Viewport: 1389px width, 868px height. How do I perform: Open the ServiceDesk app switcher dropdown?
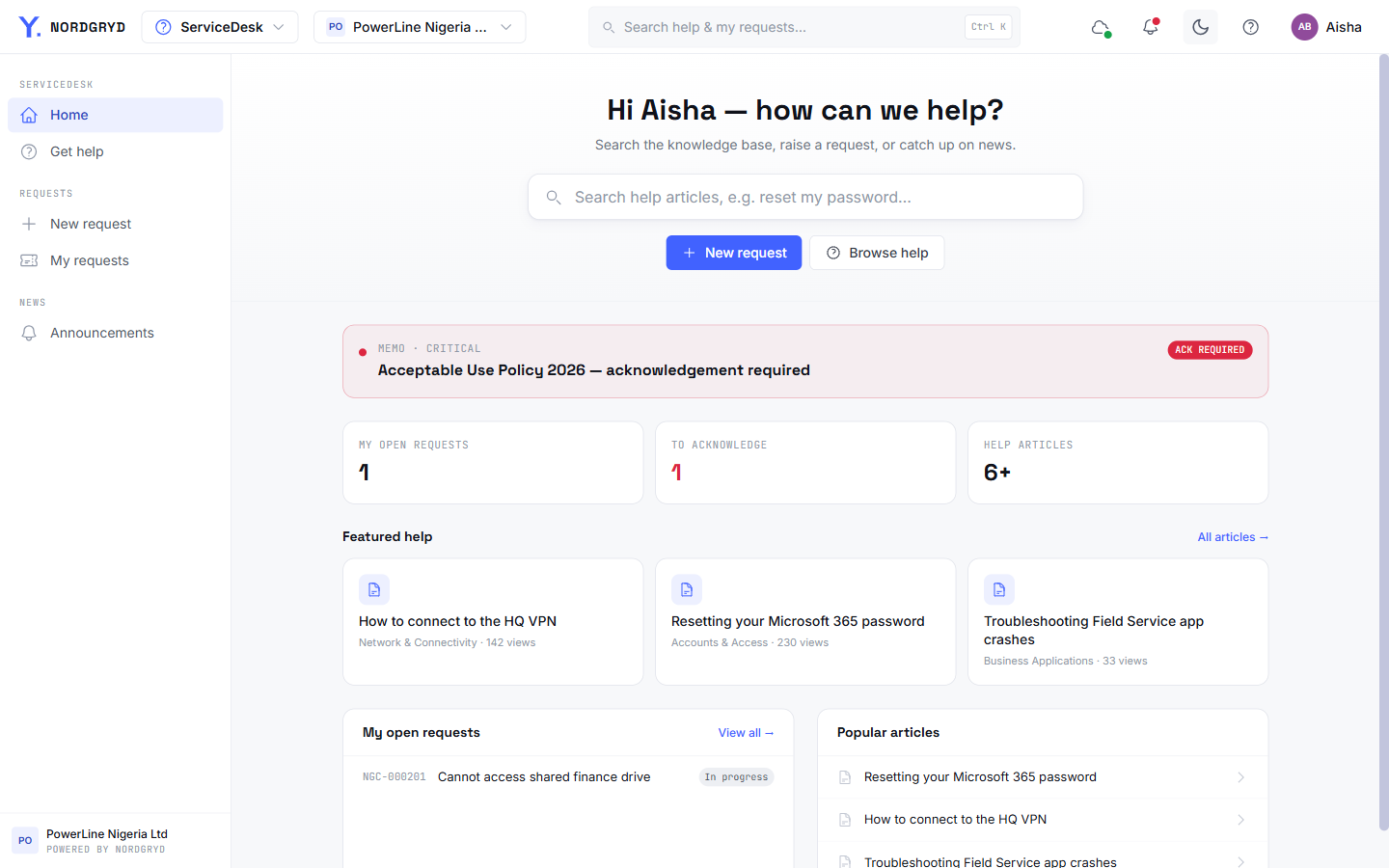[x=220, y=27]
